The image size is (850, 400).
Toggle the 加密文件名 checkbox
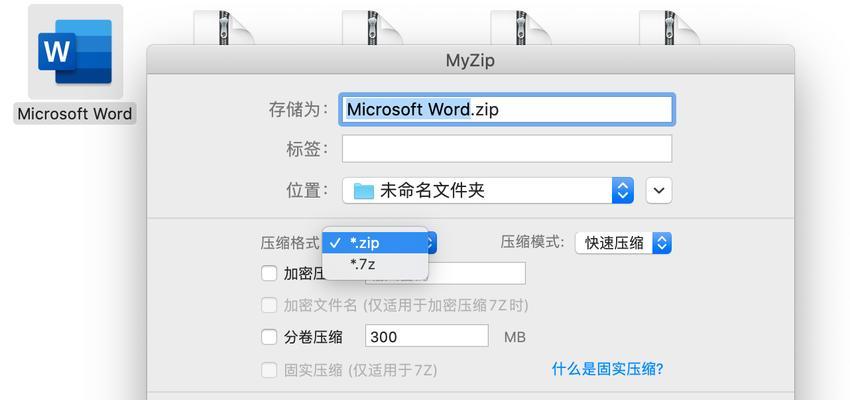point(269,306)
